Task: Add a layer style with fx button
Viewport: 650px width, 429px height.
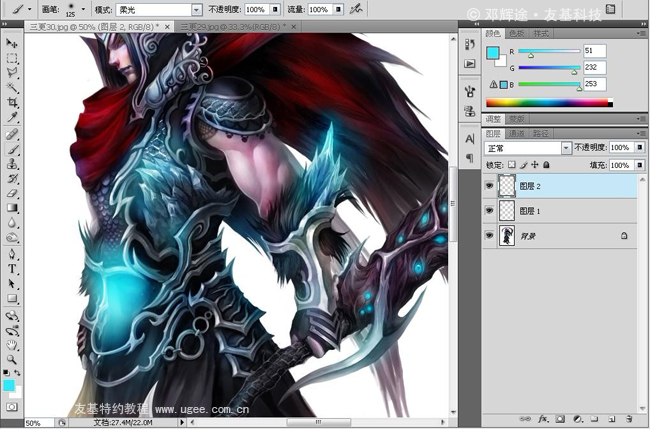Action: coord(543,419)
